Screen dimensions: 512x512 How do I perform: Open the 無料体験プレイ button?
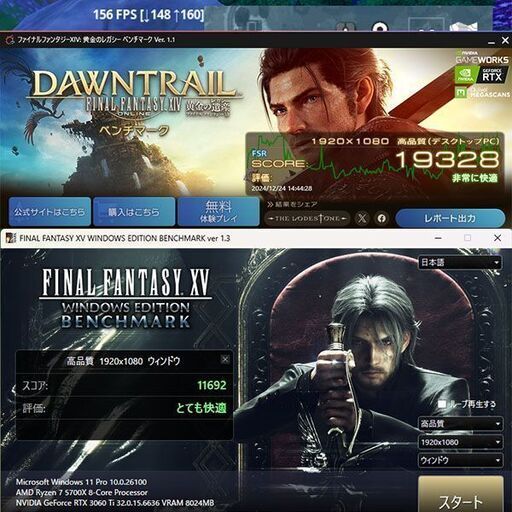coord(219,212)
